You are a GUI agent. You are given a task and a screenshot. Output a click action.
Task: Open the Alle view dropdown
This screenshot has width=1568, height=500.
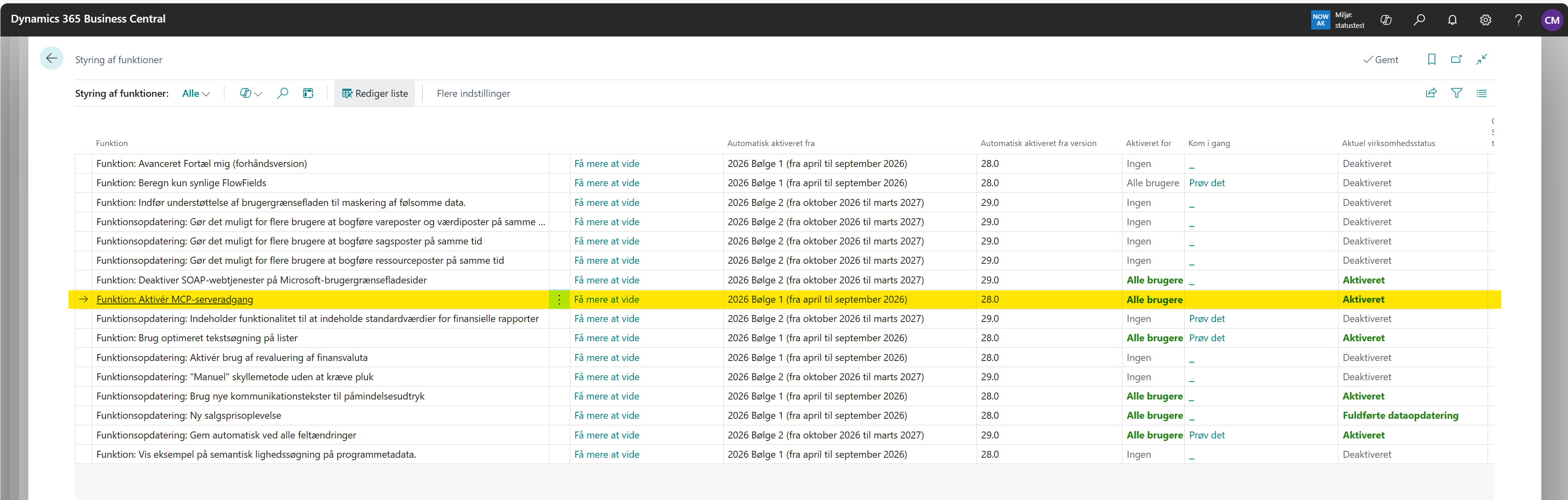[195, 93]
